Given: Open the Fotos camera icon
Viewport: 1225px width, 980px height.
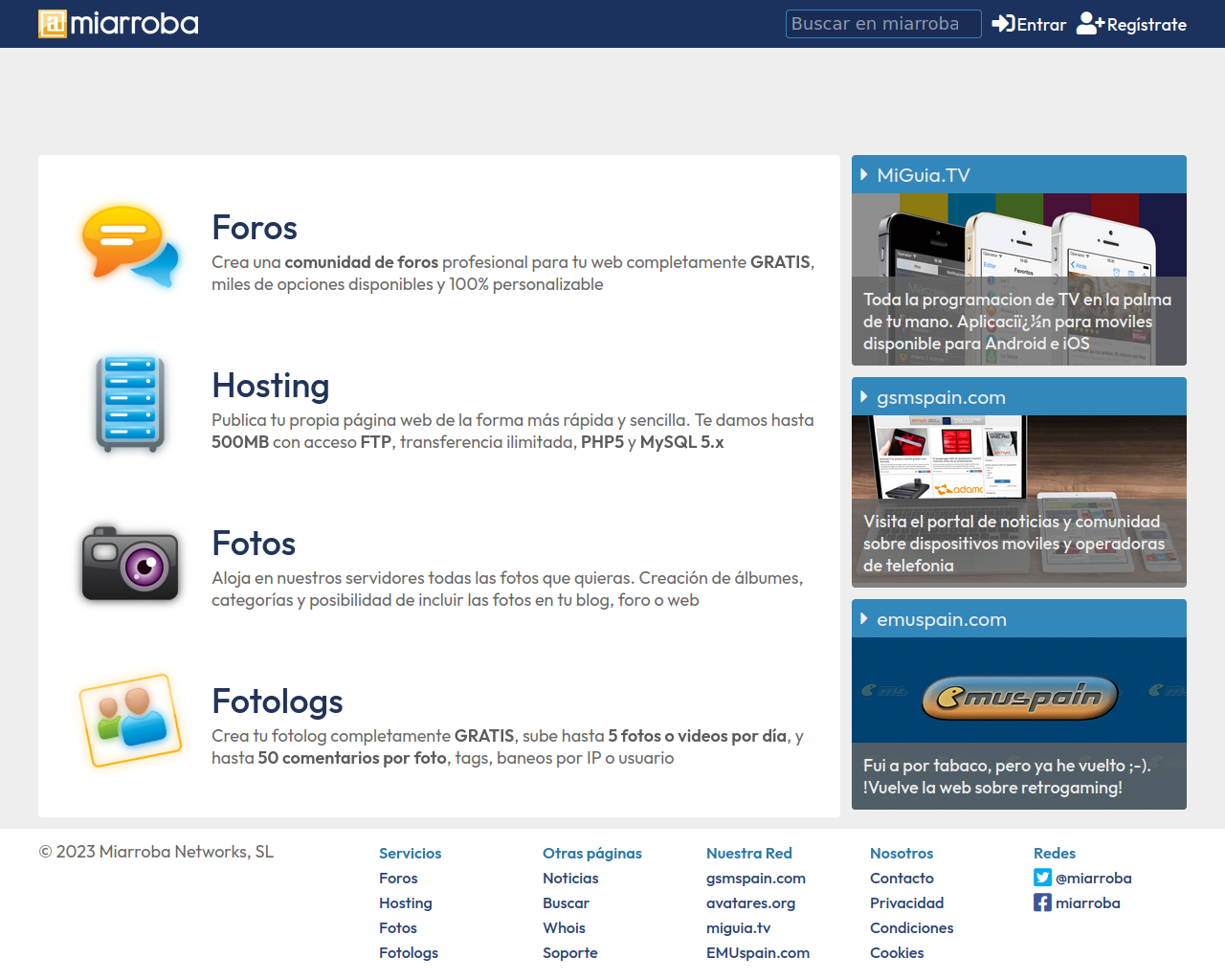Looking at the screenshot, I should [x=130, y=563].
